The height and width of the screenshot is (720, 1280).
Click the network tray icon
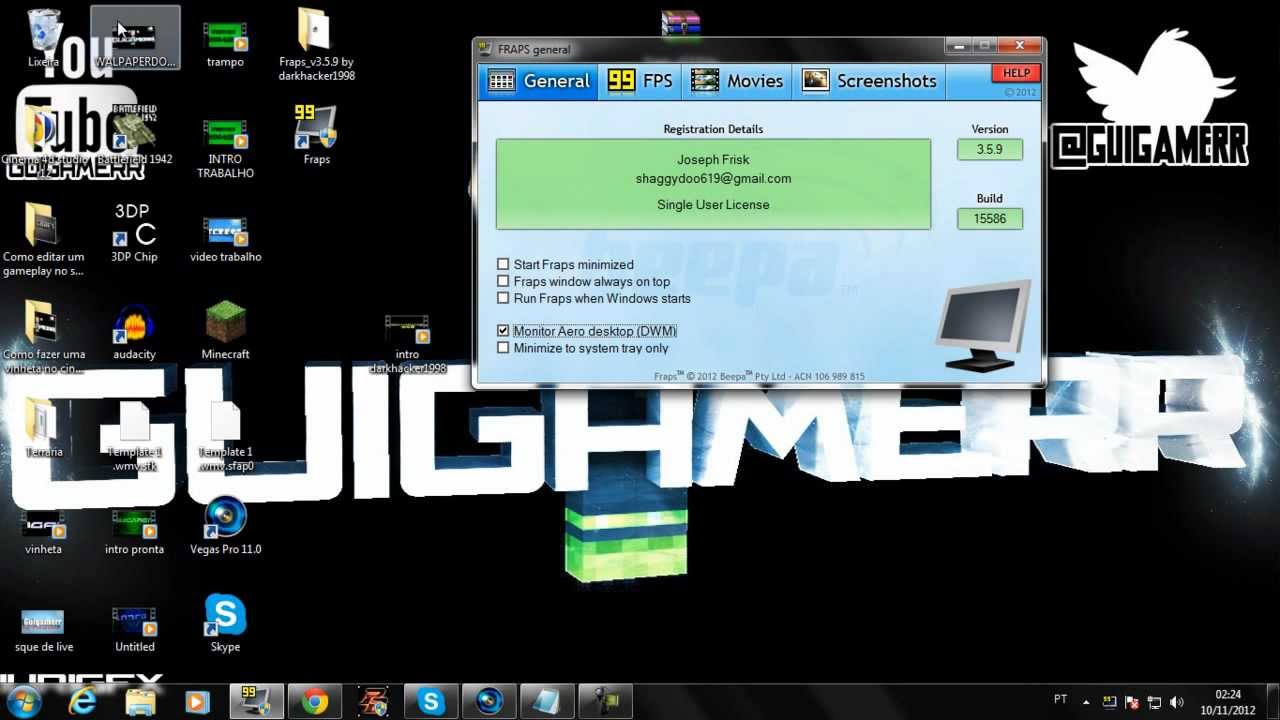click(x=1154, y=702)
